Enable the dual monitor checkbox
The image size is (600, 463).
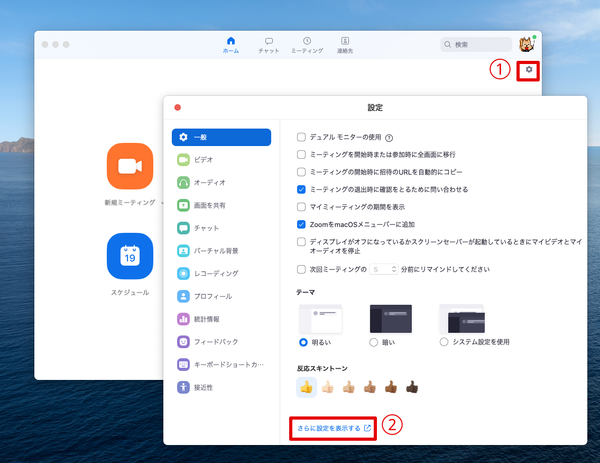click(302, 138)
